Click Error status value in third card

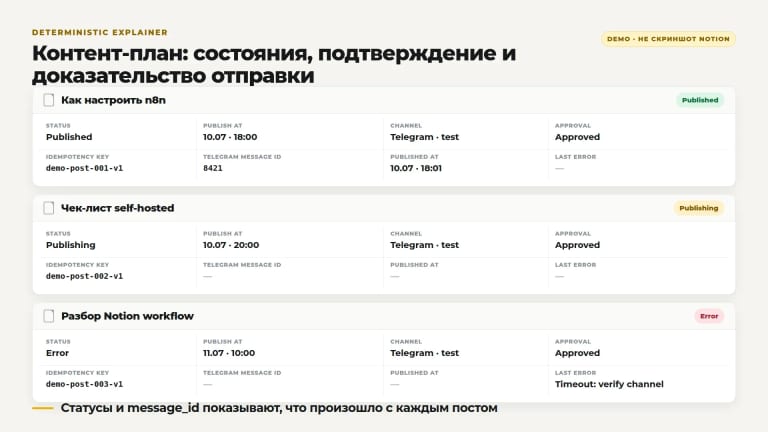tap(57, 353)
